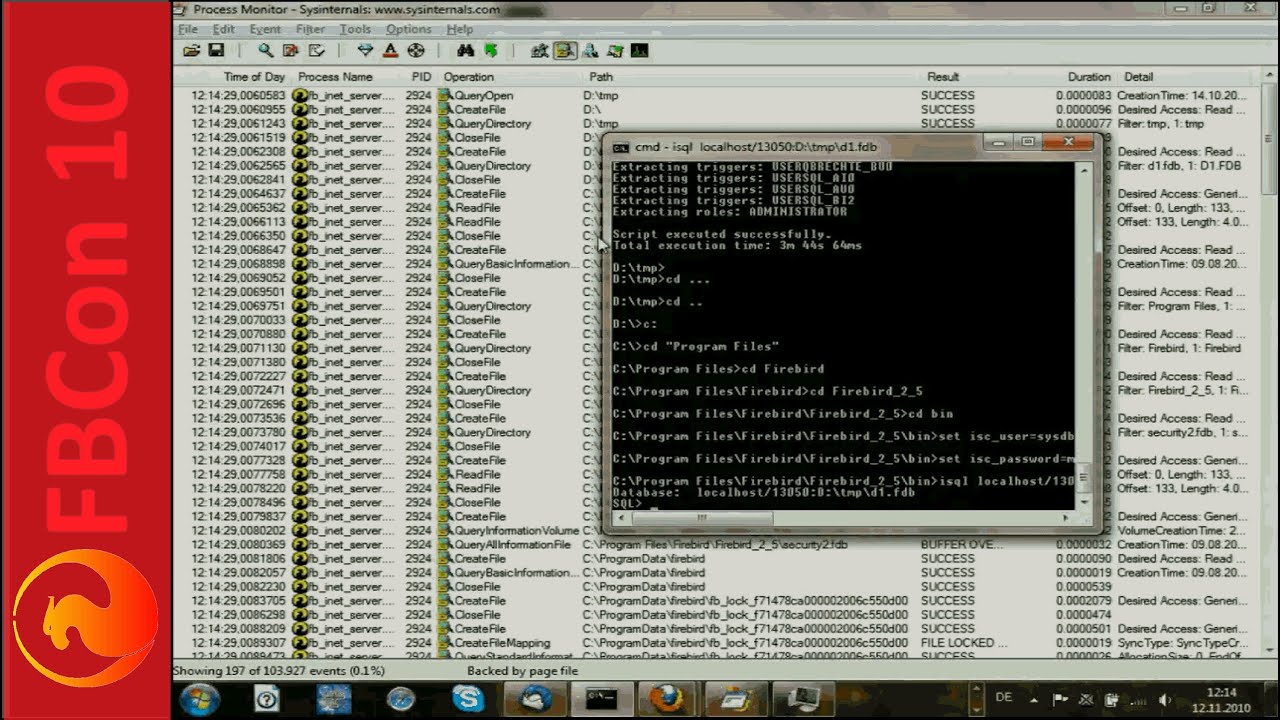Viewport: 1280px width, 720px height.
Task: Toggle Show Profiling Events icon
Action: [639, 50]
